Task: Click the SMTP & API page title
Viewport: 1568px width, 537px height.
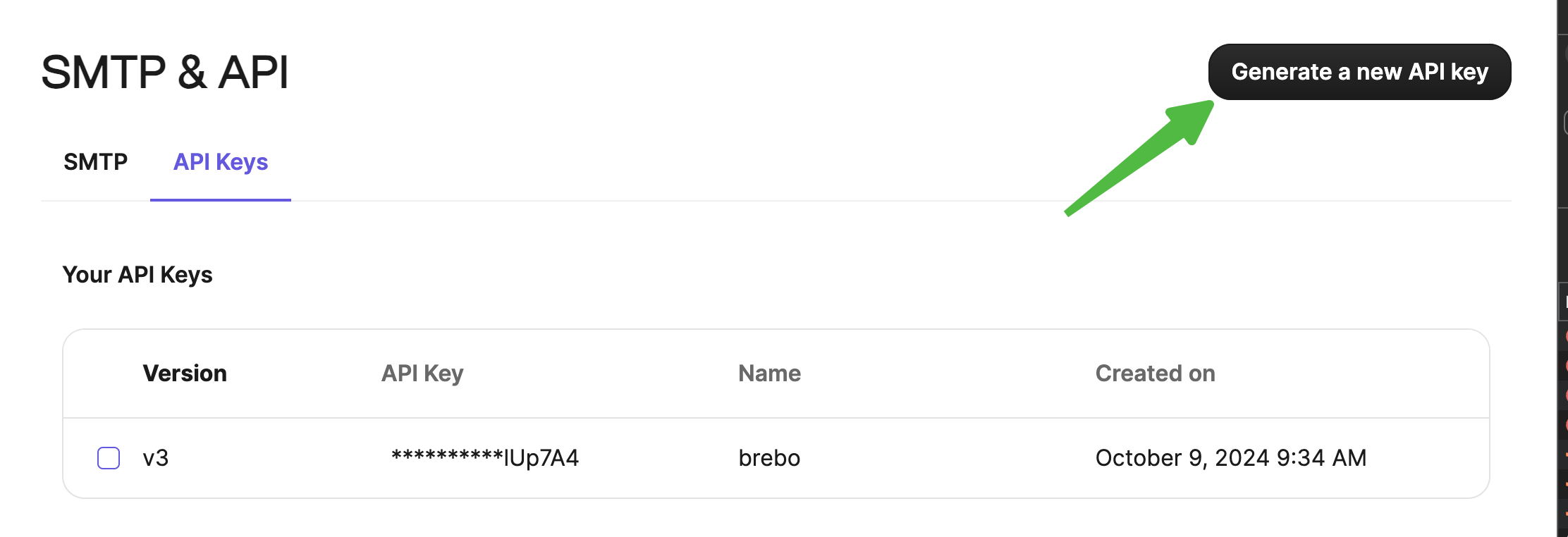Action: [x=165, y=72]
